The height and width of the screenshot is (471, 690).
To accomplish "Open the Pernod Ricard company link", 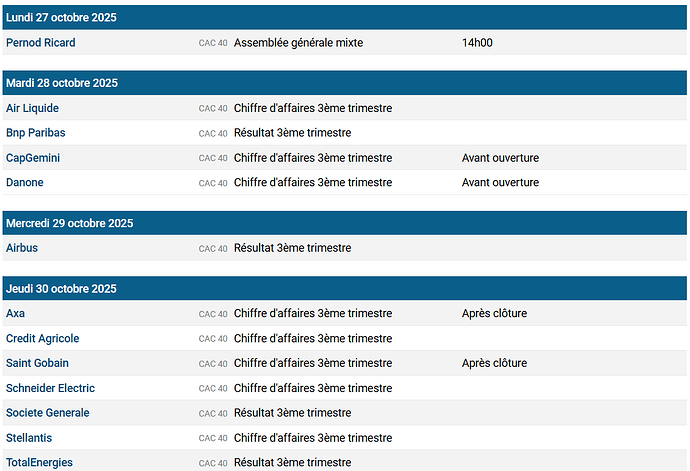I will tap(40, 43).
